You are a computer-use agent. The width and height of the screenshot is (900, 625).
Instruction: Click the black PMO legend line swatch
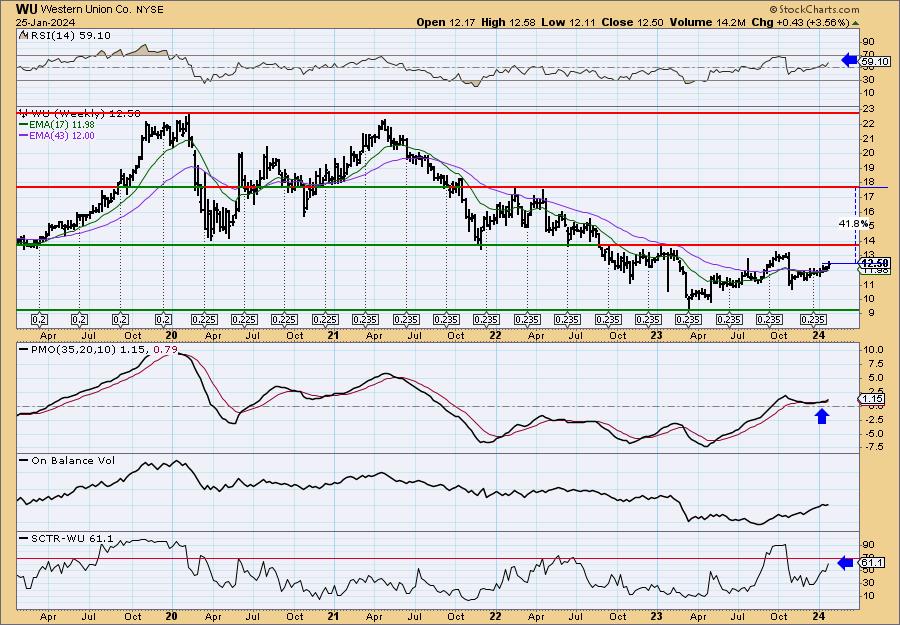point(23,349)
